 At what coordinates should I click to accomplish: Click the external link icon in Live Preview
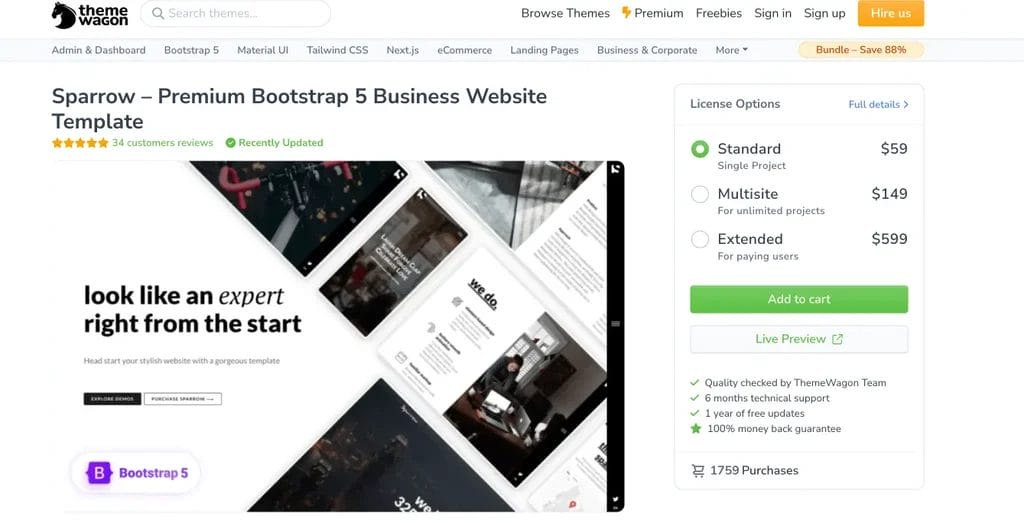pyautogui.click(x=837, y=339)
